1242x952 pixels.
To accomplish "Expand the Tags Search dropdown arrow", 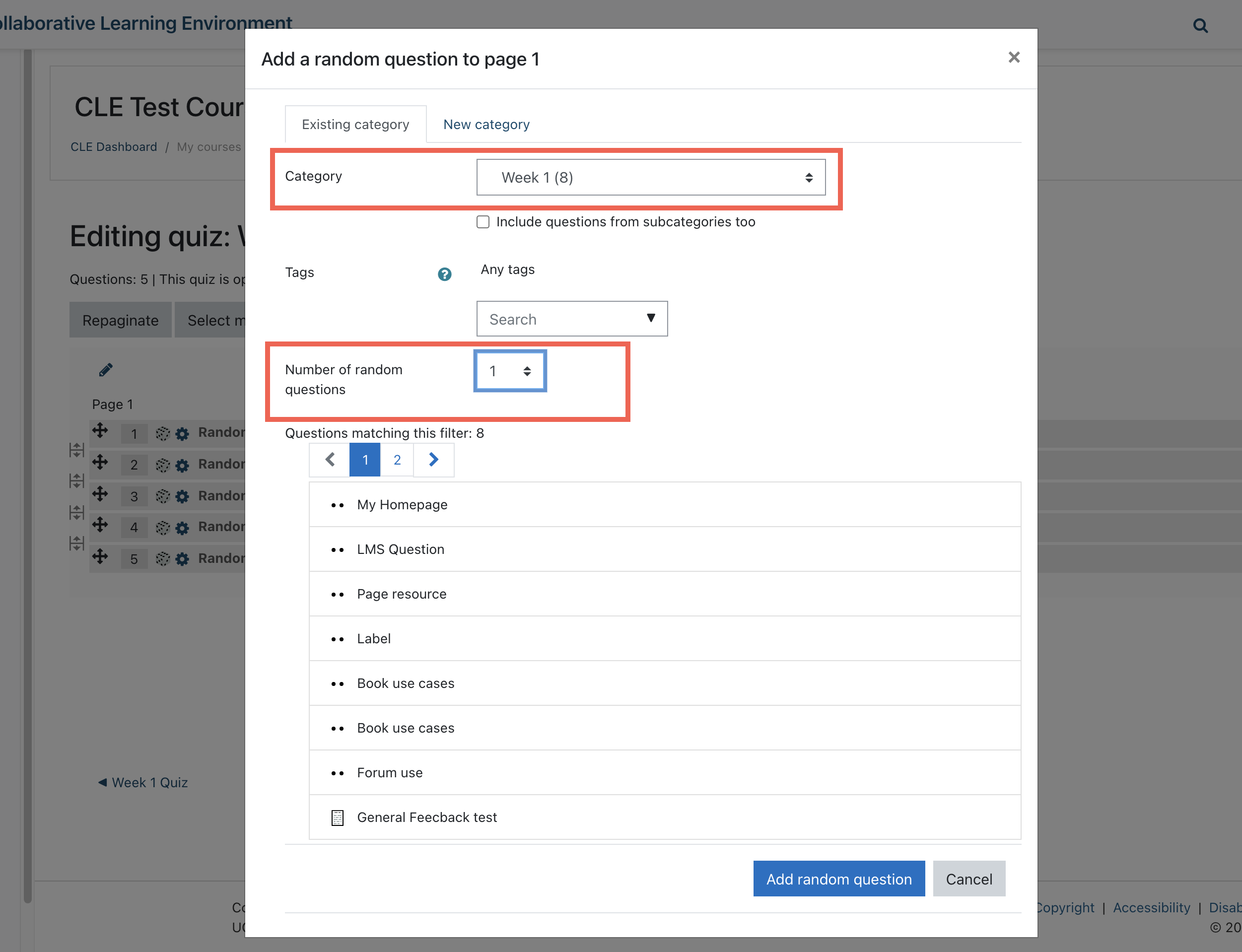I will coord(650,319).
